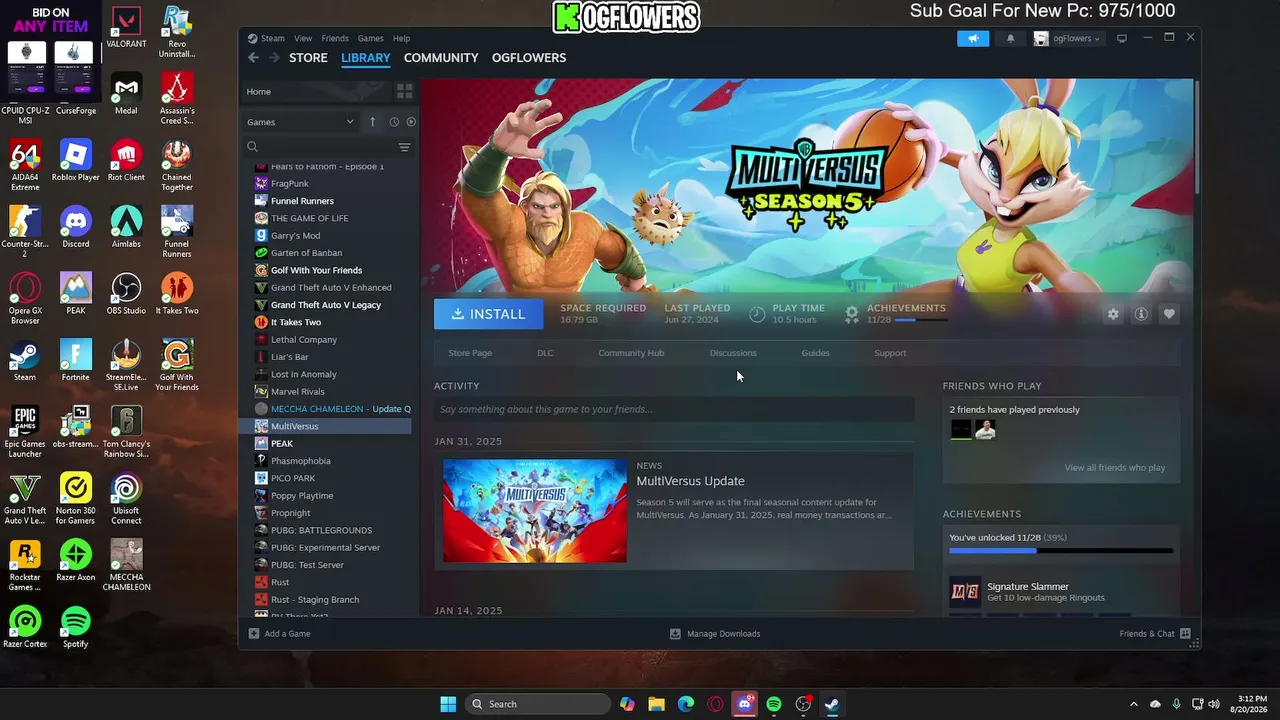Click the Roblox Player desktop icon
Screen dimensions: 1280x720
pos(76,160)
